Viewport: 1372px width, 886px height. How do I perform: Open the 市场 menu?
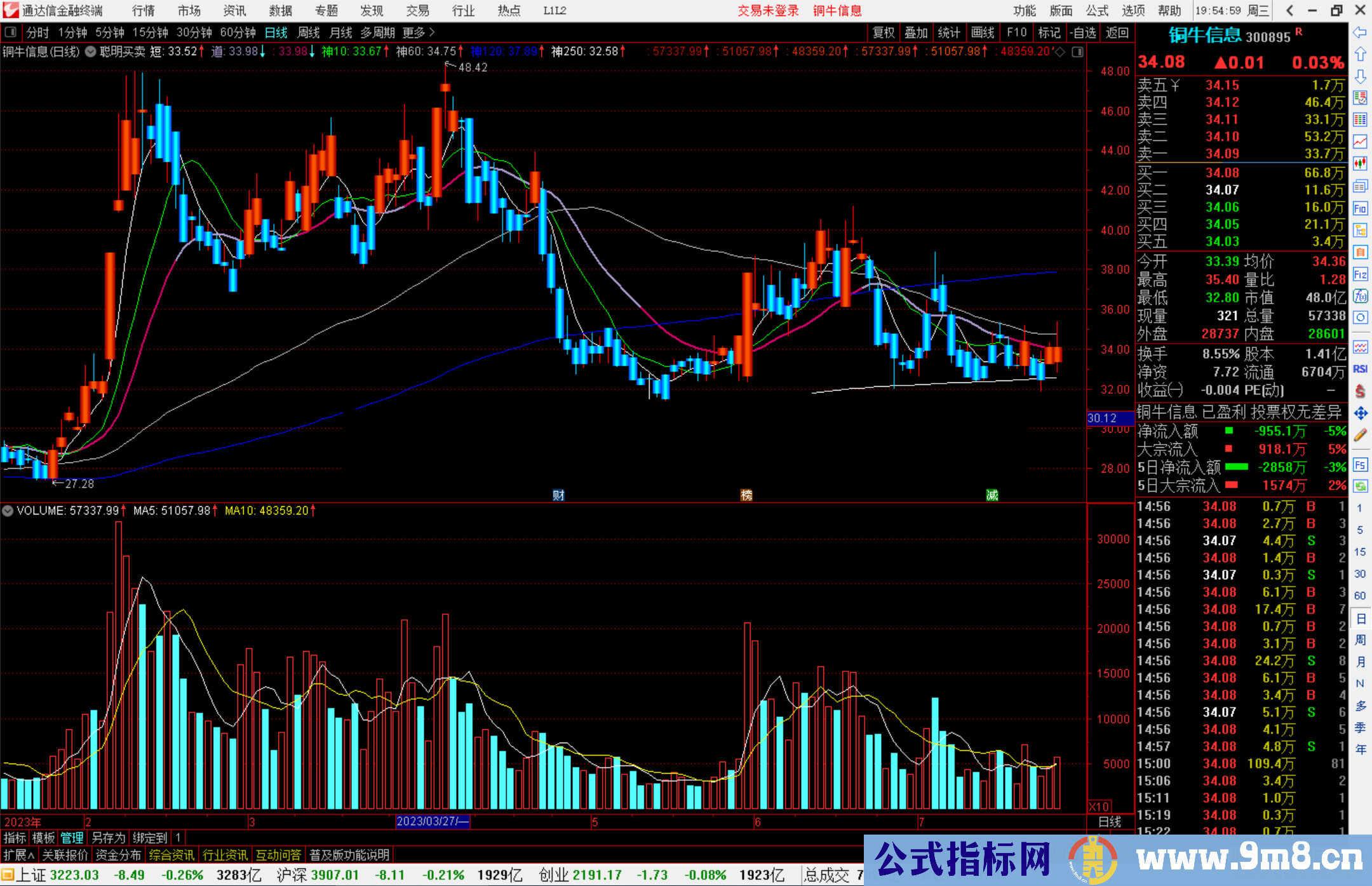pyautogui.click(x=189, y=11)
